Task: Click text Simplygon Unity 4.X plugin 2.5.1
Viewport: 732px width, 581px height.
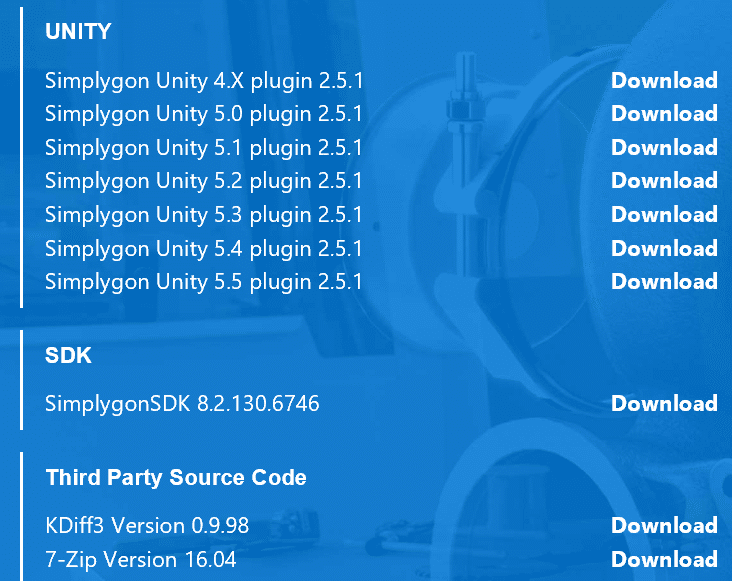Action: (x=204, y=81)
